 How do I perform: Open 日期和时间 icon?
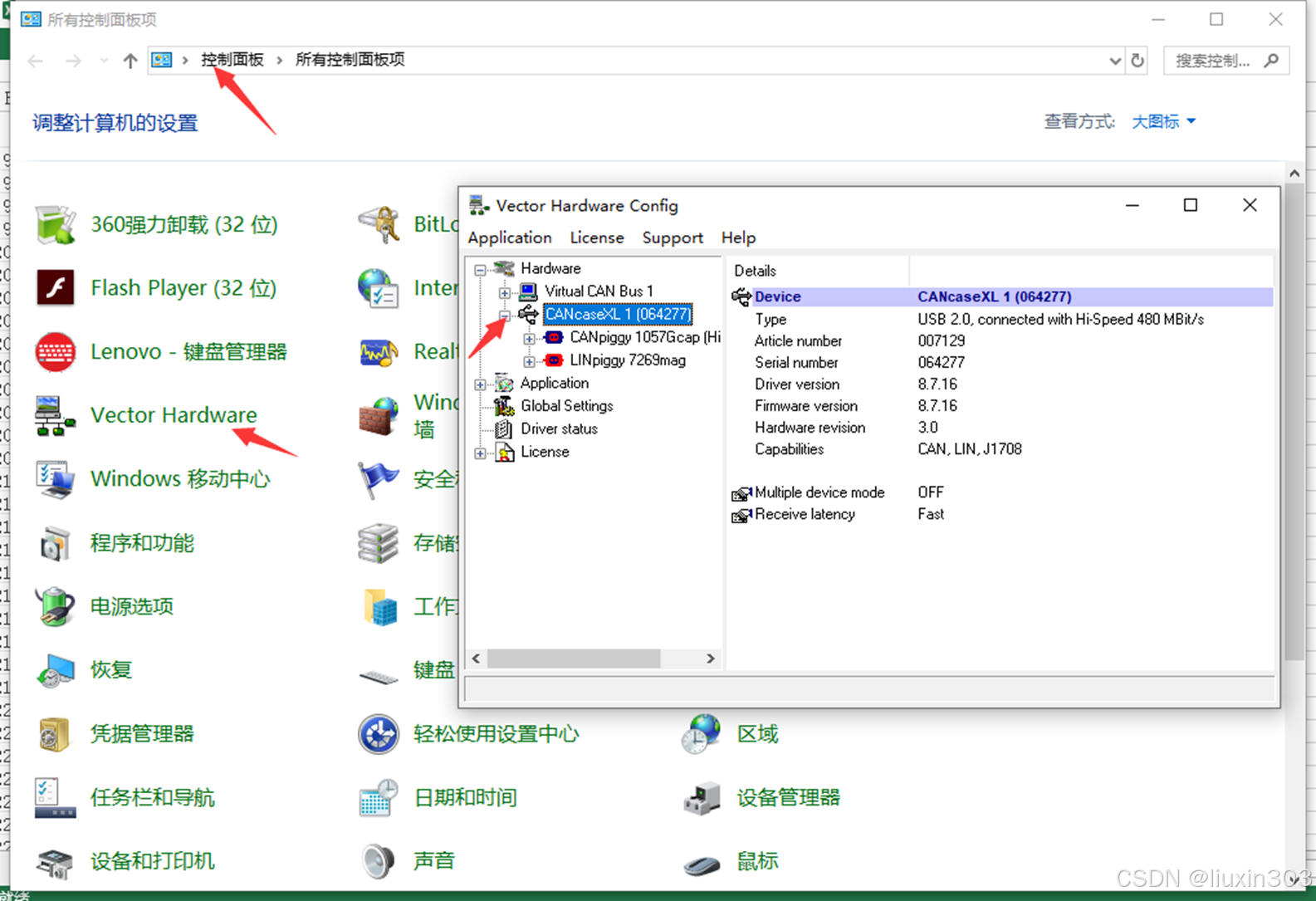point(379,797)
